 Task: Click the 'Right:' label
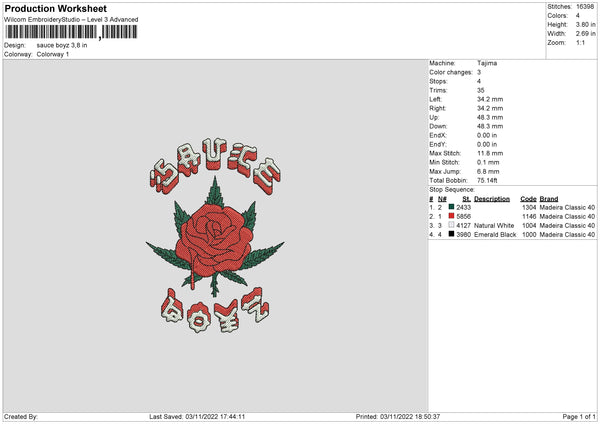[437, 108]
